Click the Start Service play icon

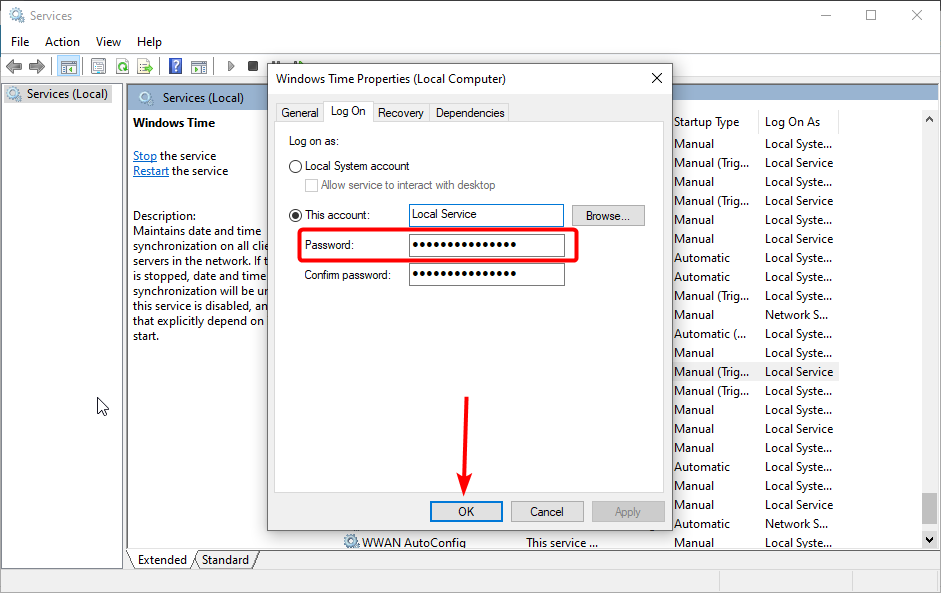pos(230,66)
